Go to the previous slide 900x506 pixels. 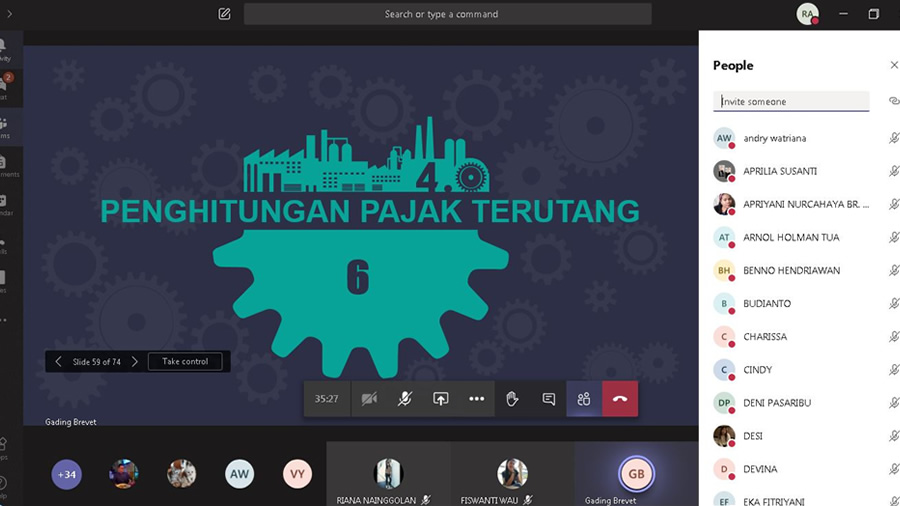[x=58, y=361]
